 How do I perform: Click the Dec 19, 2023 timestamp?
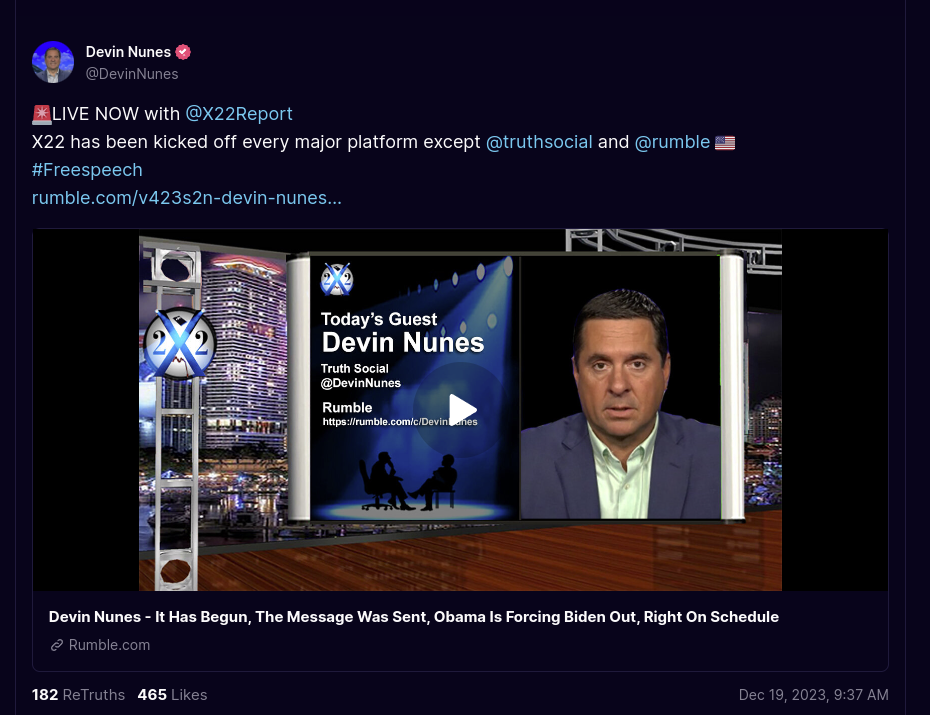pos(813,695)
